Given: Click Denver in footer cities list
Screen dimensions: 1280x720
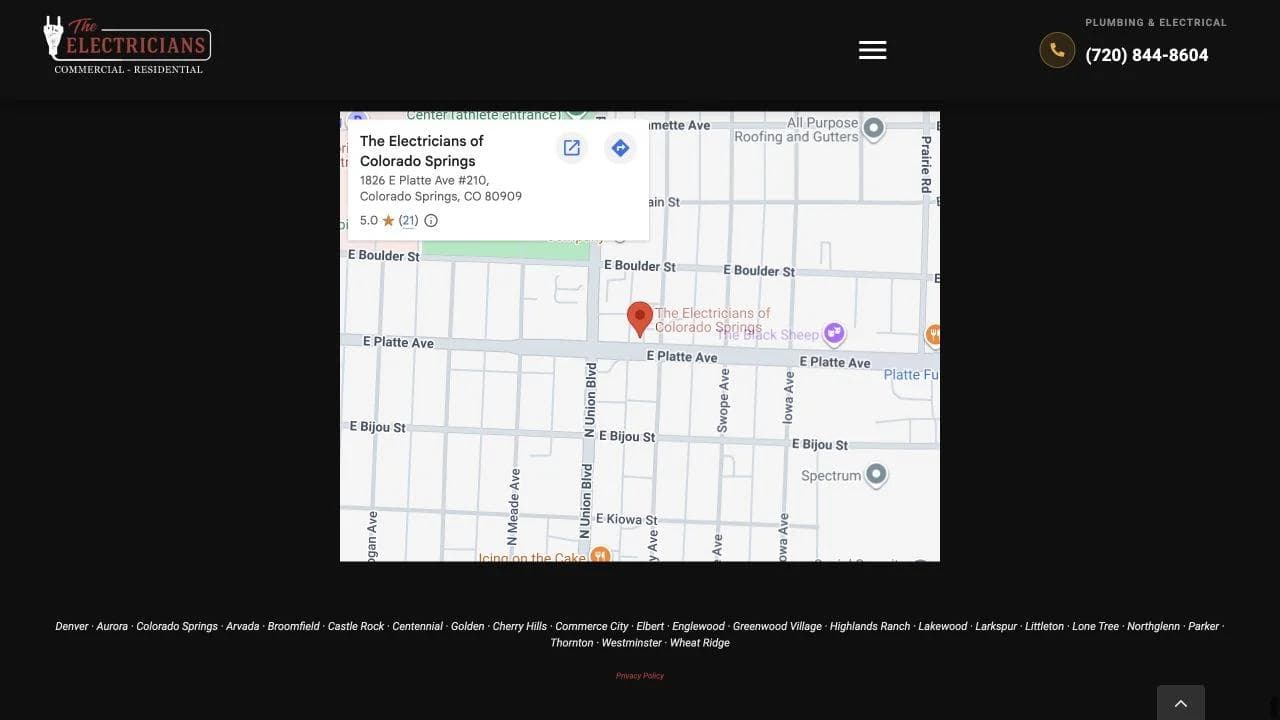Looking at the screenshot, I should coord(72,626).
